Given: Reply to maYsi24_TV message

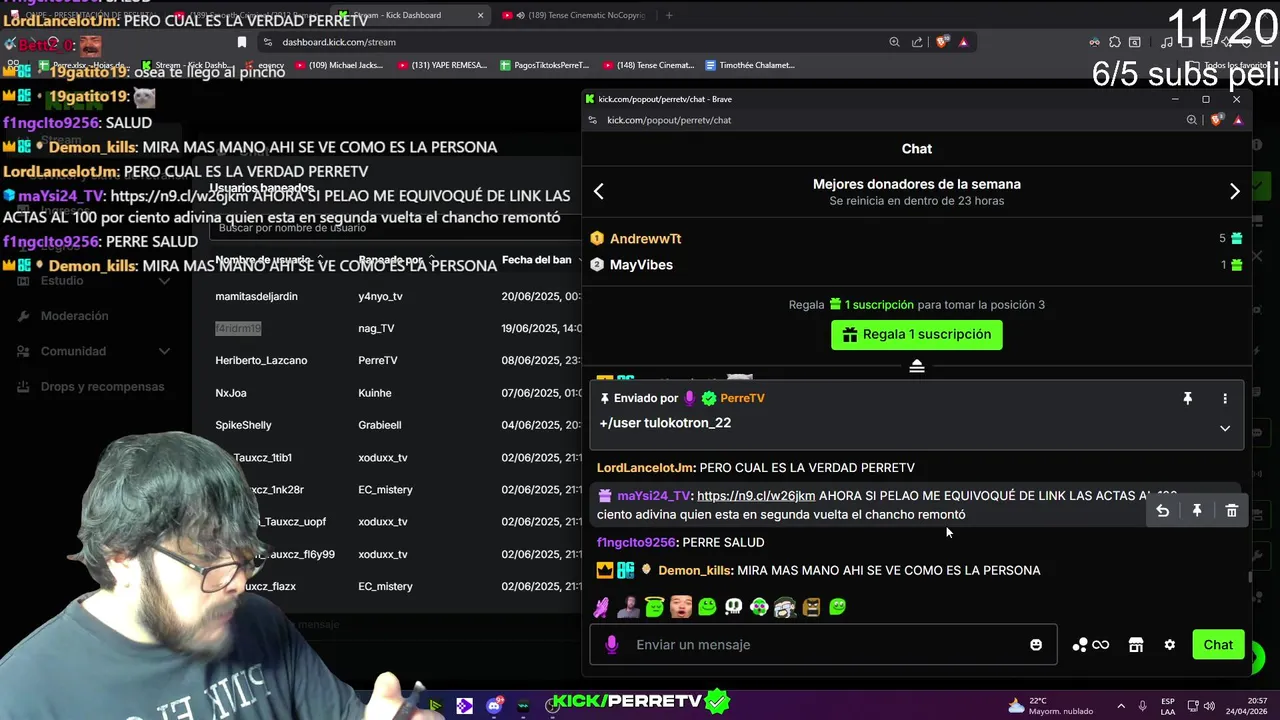Looking at the screenshot, I should 1162,511.
